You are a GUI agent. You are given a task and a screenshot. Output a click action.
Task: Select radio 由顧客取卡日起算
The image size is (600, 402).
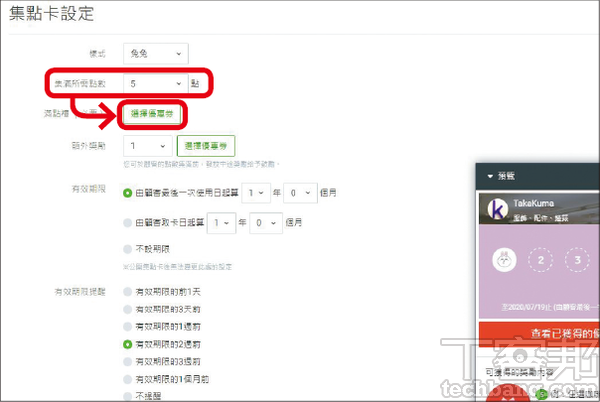click(127, 223)
